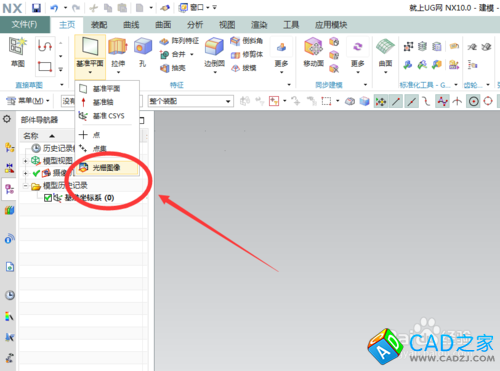Click the 倒斜角 chamfer tool
The width and height of the screenshot is (500, 371).
pyautogui.click(x=247, y=41)
